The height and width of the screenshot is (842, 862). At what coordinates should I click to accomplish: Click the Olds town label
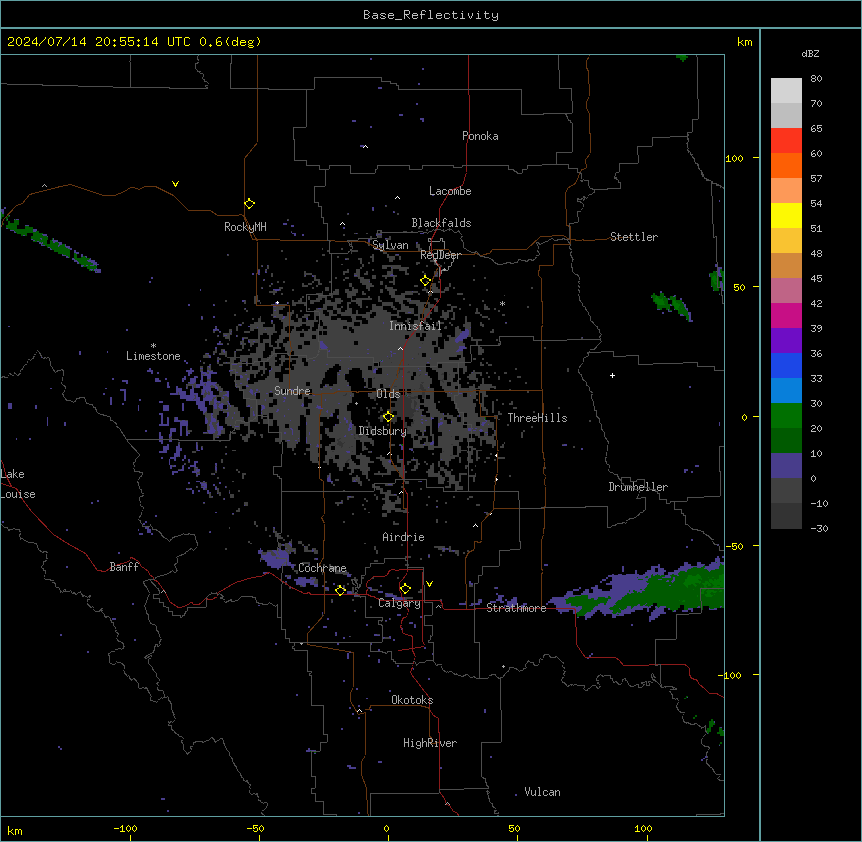(x=388, y=394)
